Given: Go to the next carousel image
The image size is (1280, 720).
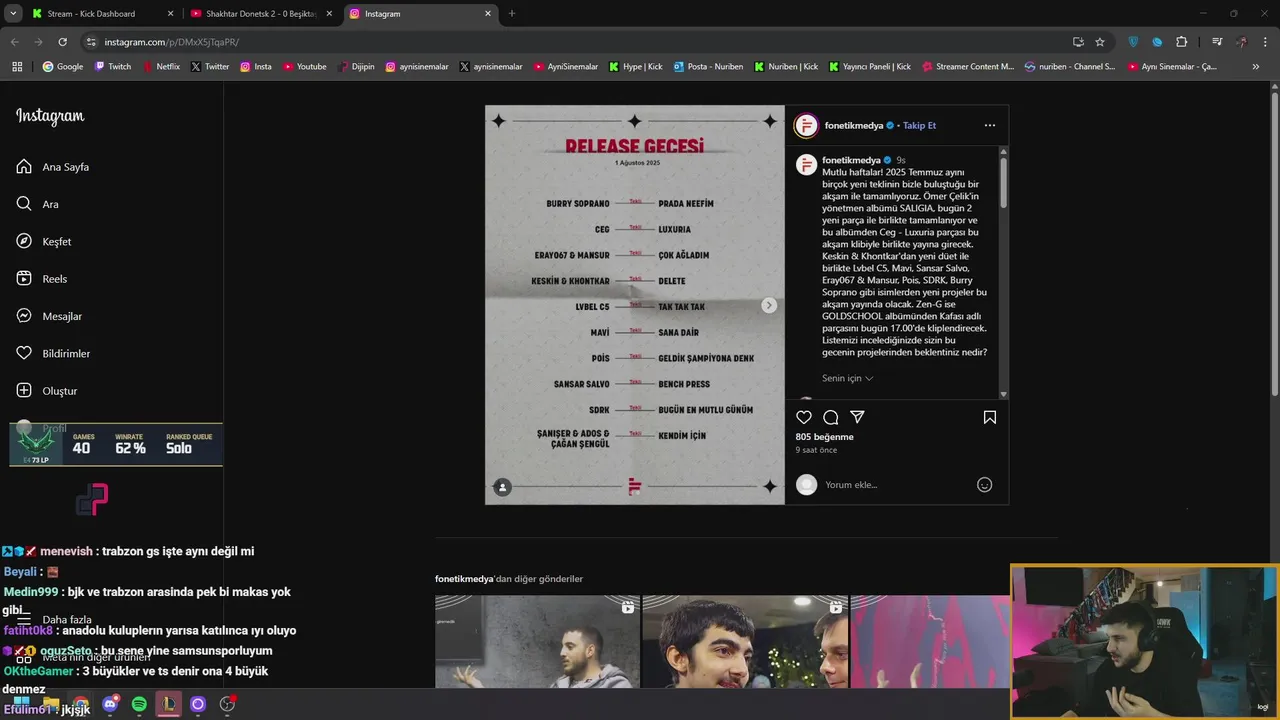Looking at the screenshot, I should click(769, 305).
